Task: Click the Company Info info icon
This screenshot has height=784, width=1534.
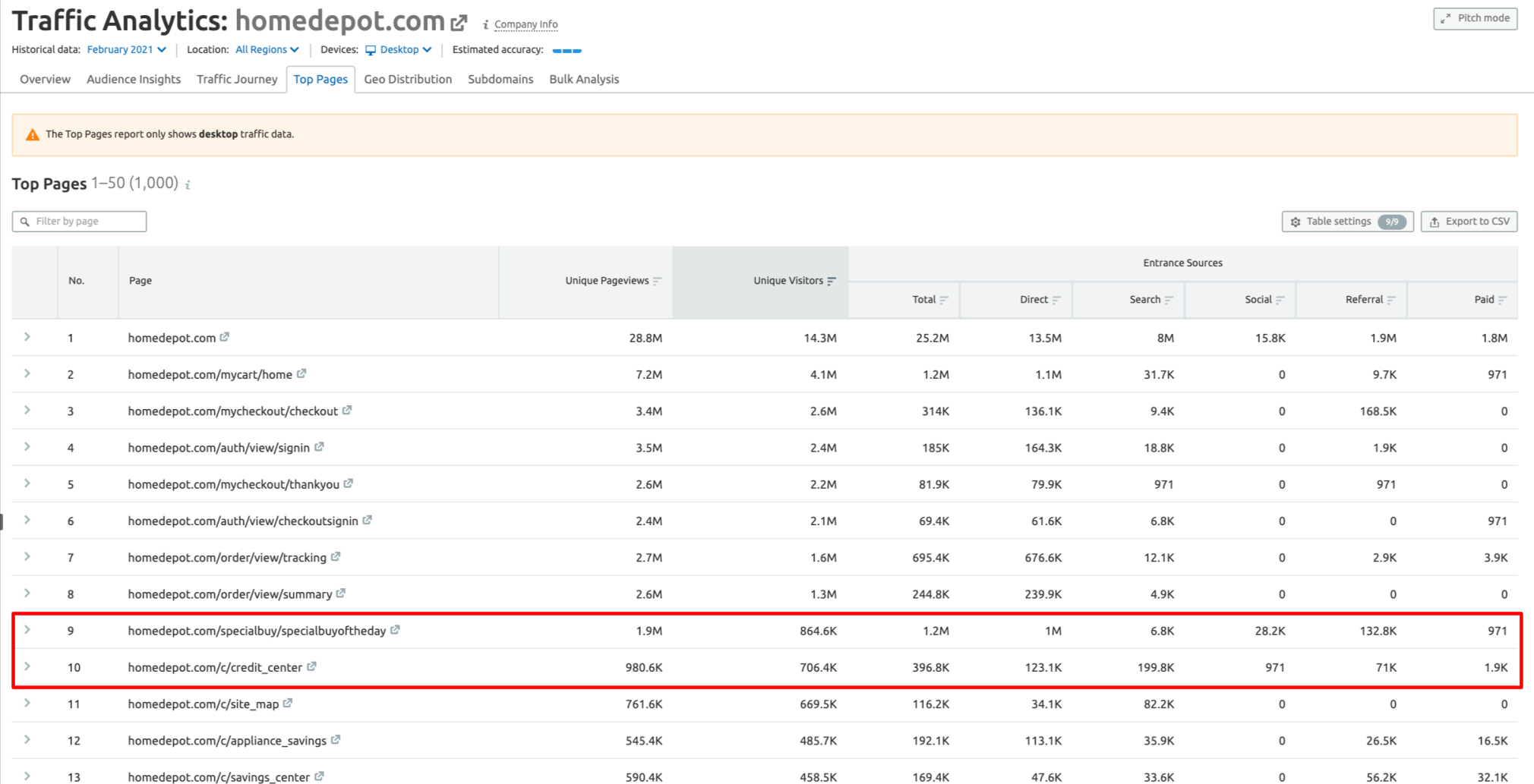Action: click(485, 24)
